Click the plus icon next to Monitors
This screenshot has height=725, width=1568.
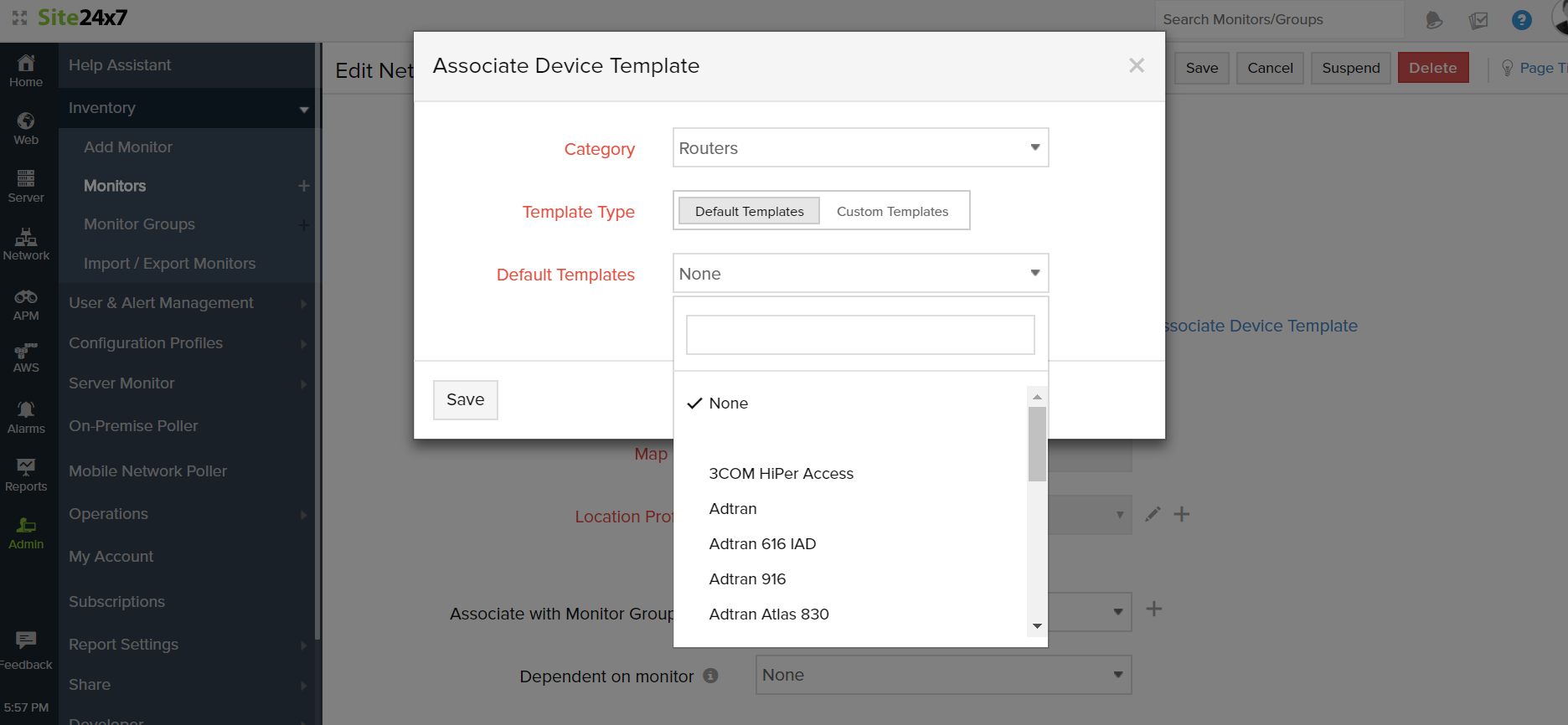304,186
